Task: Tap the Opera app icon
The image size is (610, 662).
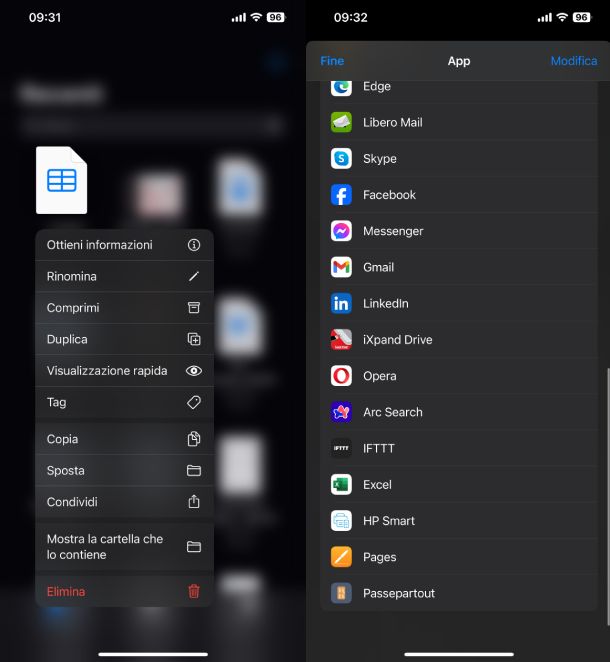Action: 341,376
